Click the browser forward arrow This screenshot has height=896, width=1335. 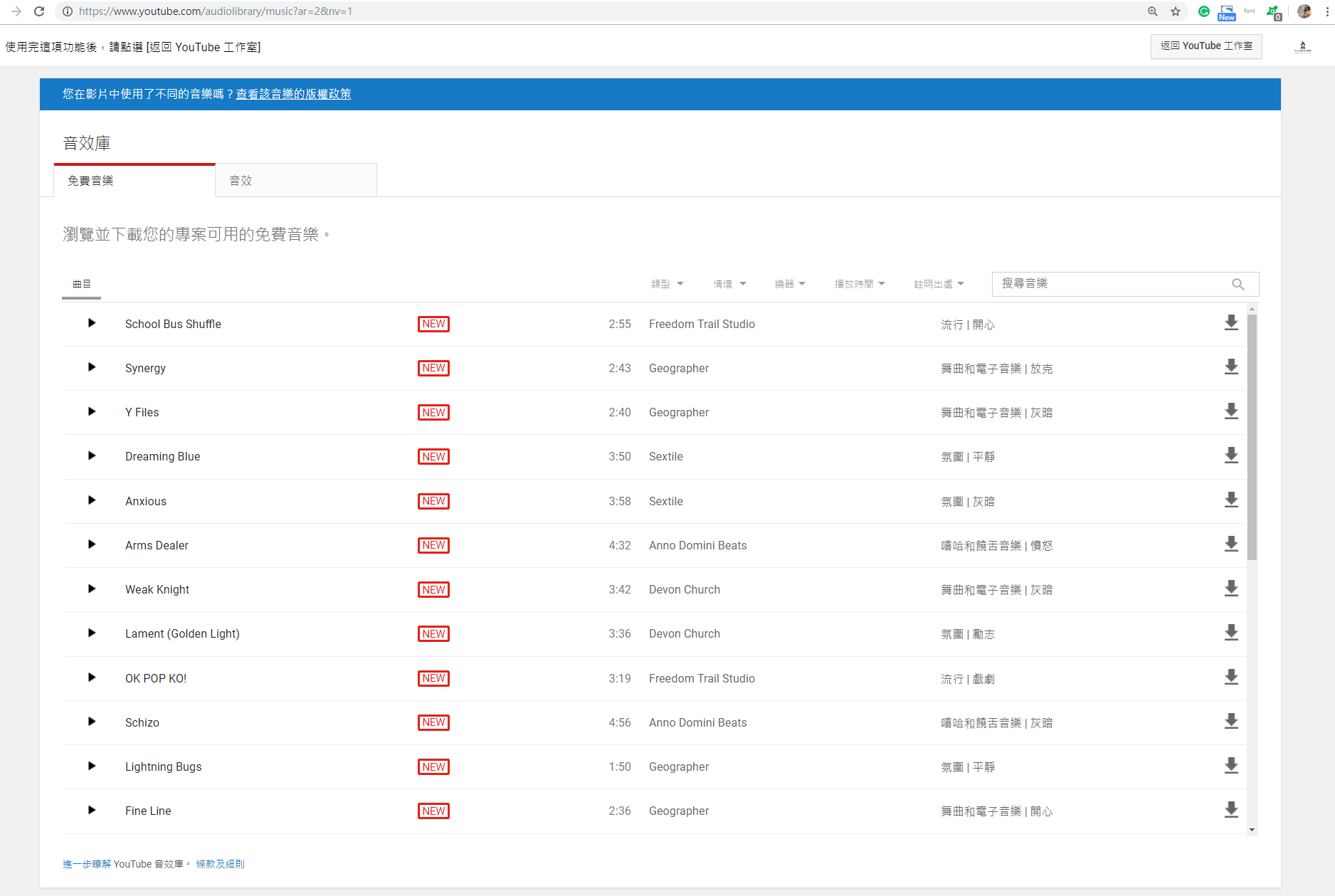coord(16,11)
